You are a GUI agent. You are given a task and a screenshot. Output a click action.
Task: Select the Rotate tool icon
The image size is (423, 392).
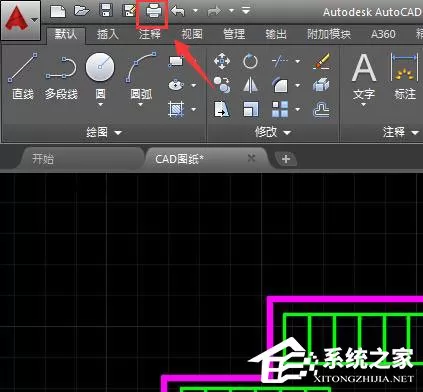click(x=250, y=61)
